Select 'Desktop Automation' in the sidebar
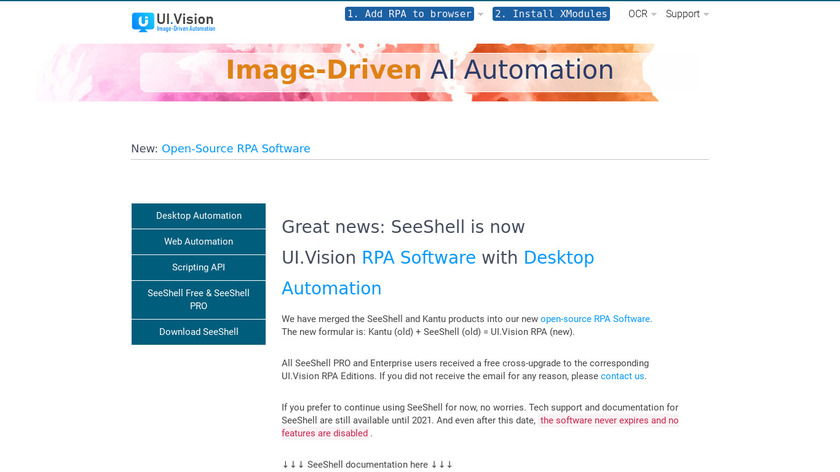This screenshot has height=472, width=840. pyautogui.click(x=198, y=216)
